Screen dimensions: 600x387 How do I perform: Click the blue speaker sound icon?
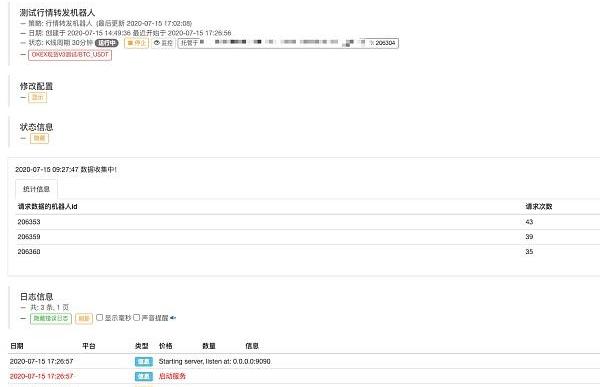[173, 318]
